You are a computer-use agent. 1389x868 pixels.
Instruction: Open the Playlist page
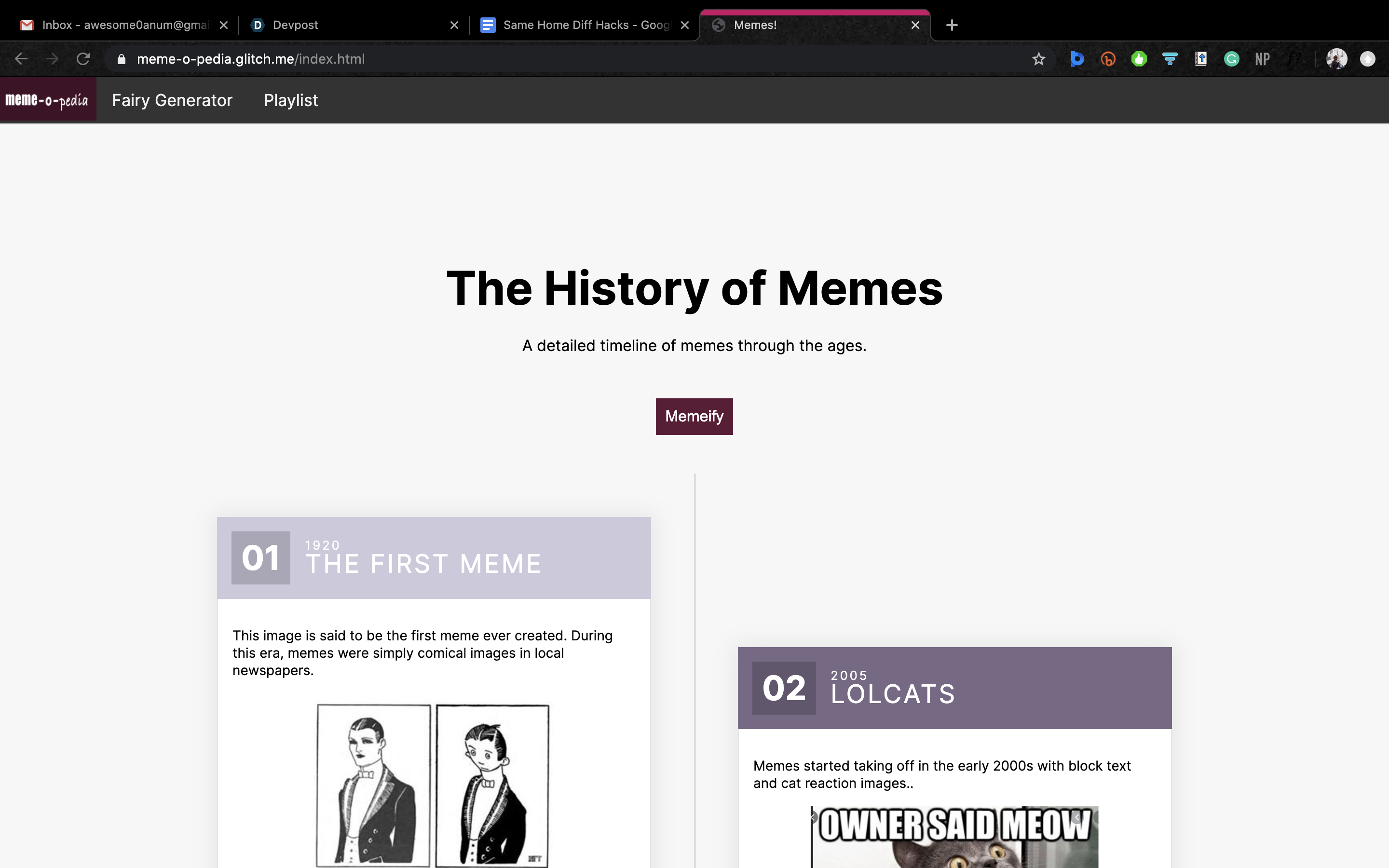click(290, 100)
